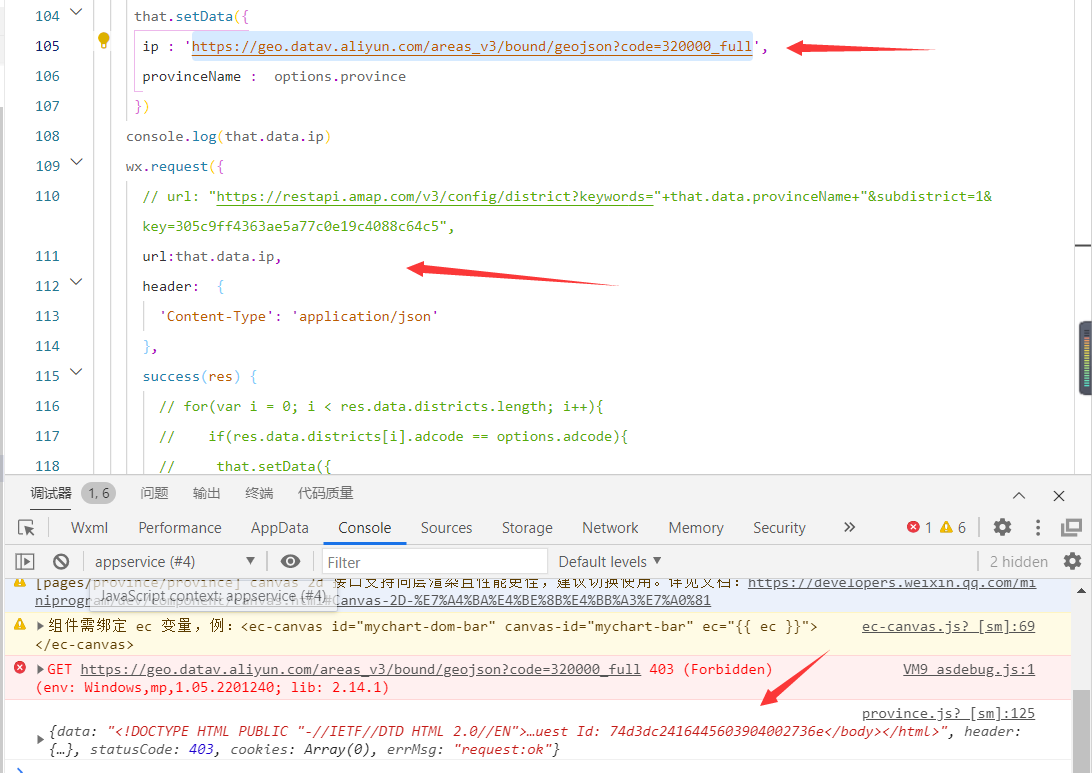The image size is (1092, 773).
Task: Open the ec-canvas.js? [sm]:69 source link
Action: coord(948,626)
